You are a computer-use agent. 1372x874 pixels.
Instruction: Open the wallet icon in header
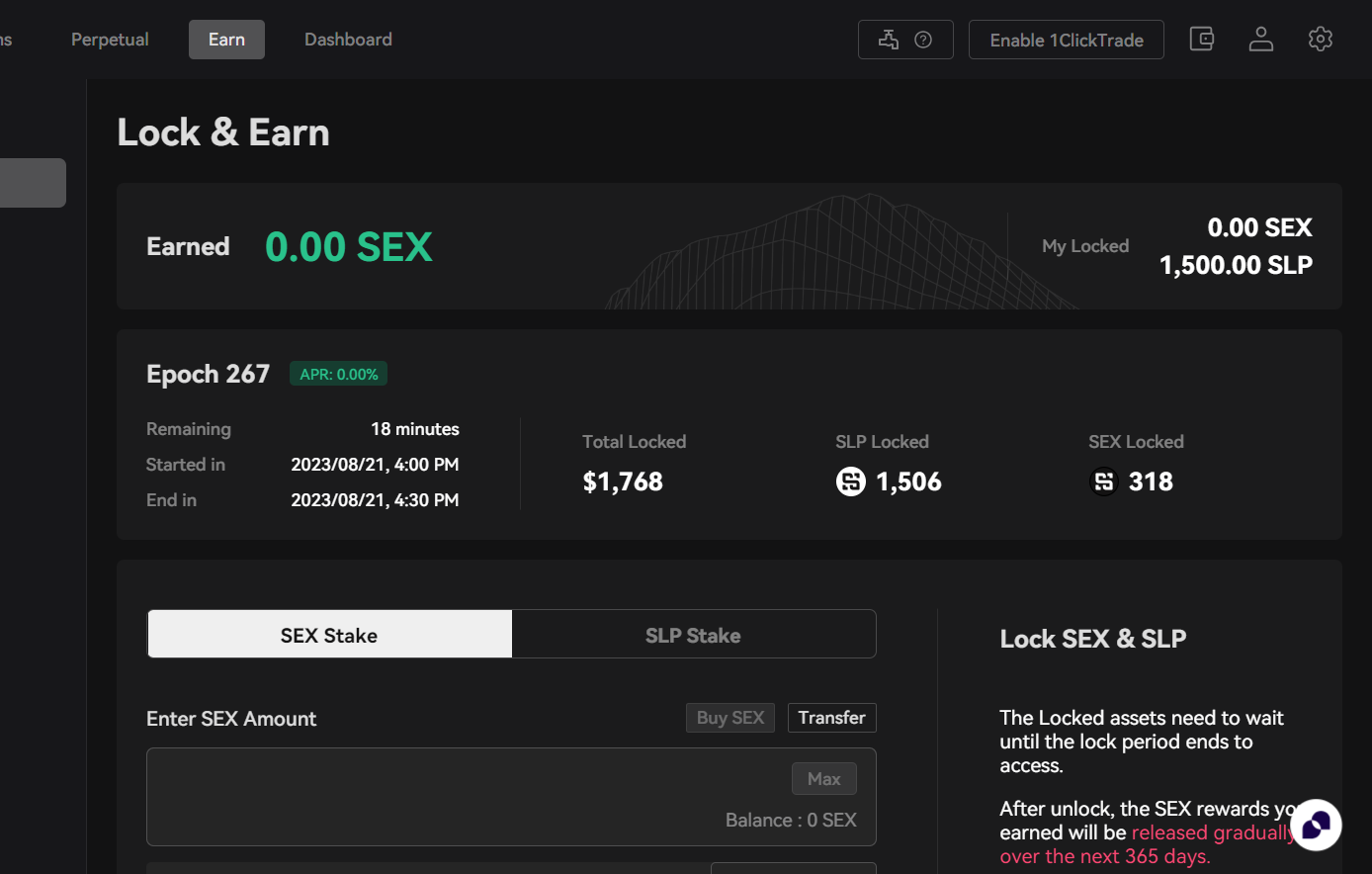[1201, 40]
